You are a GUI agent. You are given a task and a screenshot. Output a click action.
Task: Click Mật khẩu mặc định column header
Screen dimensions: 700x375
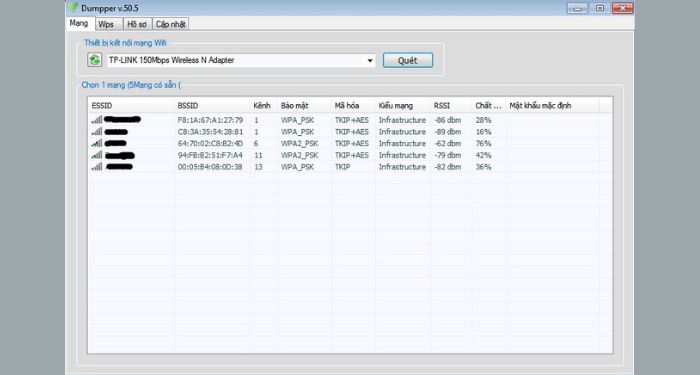(552, 105)
